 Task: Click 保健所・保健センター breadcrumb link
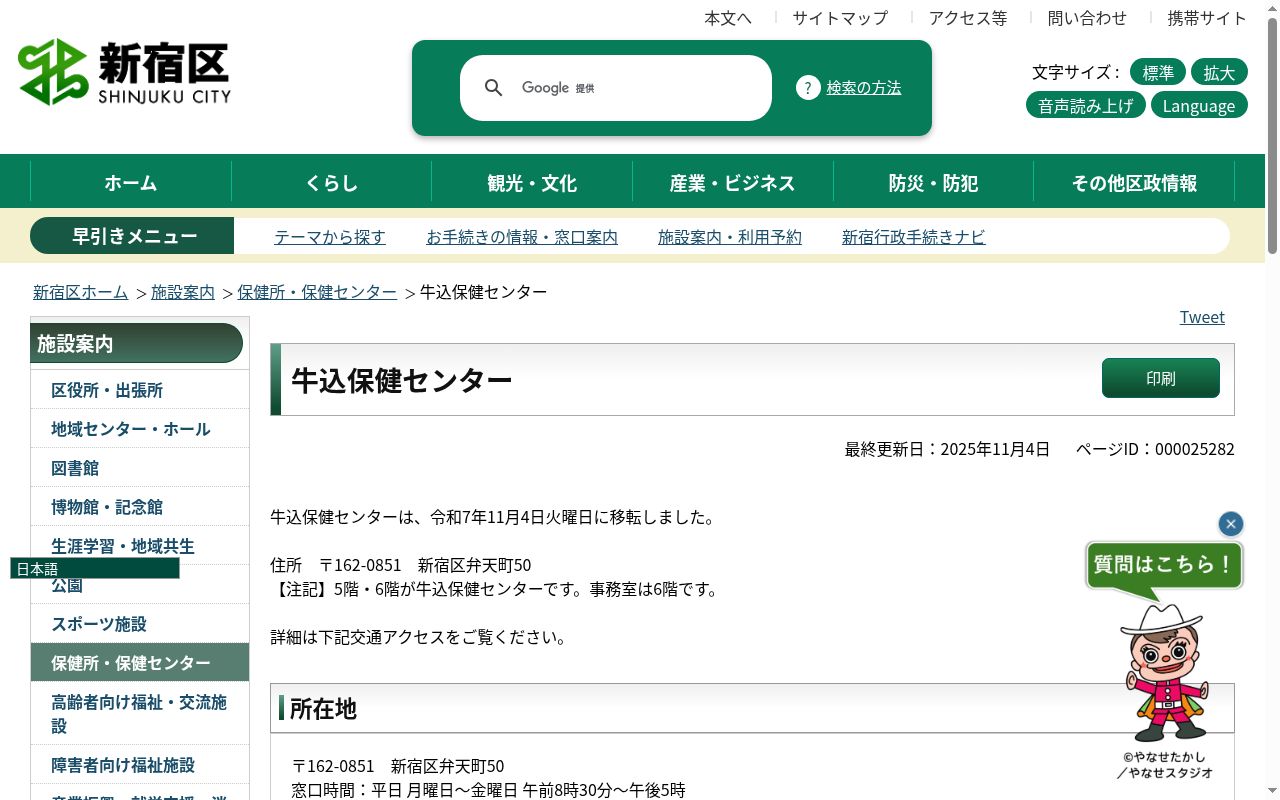point(317,292)
